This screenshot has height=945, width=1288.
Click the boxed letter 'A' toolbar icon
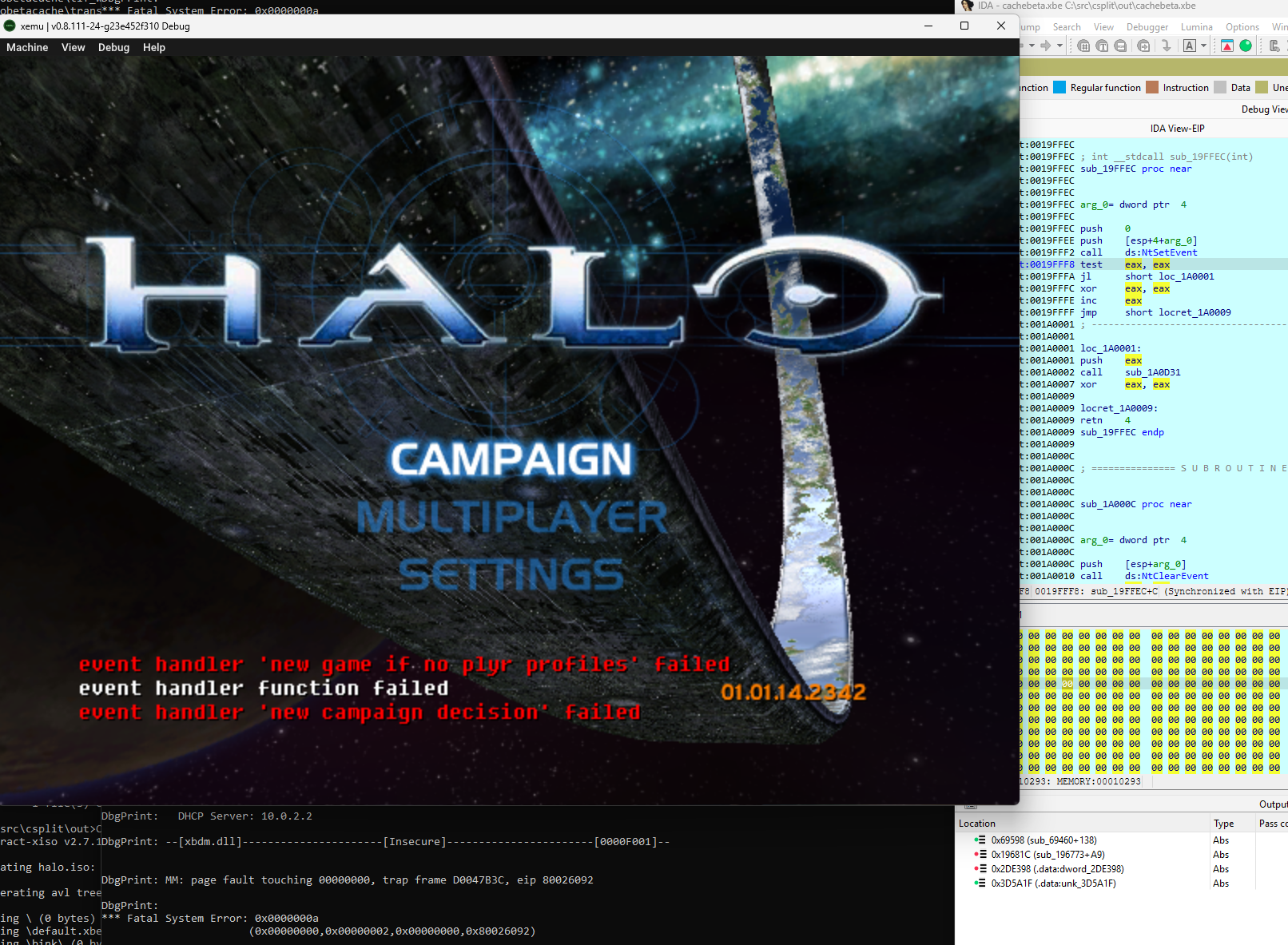pos(1190,46)
